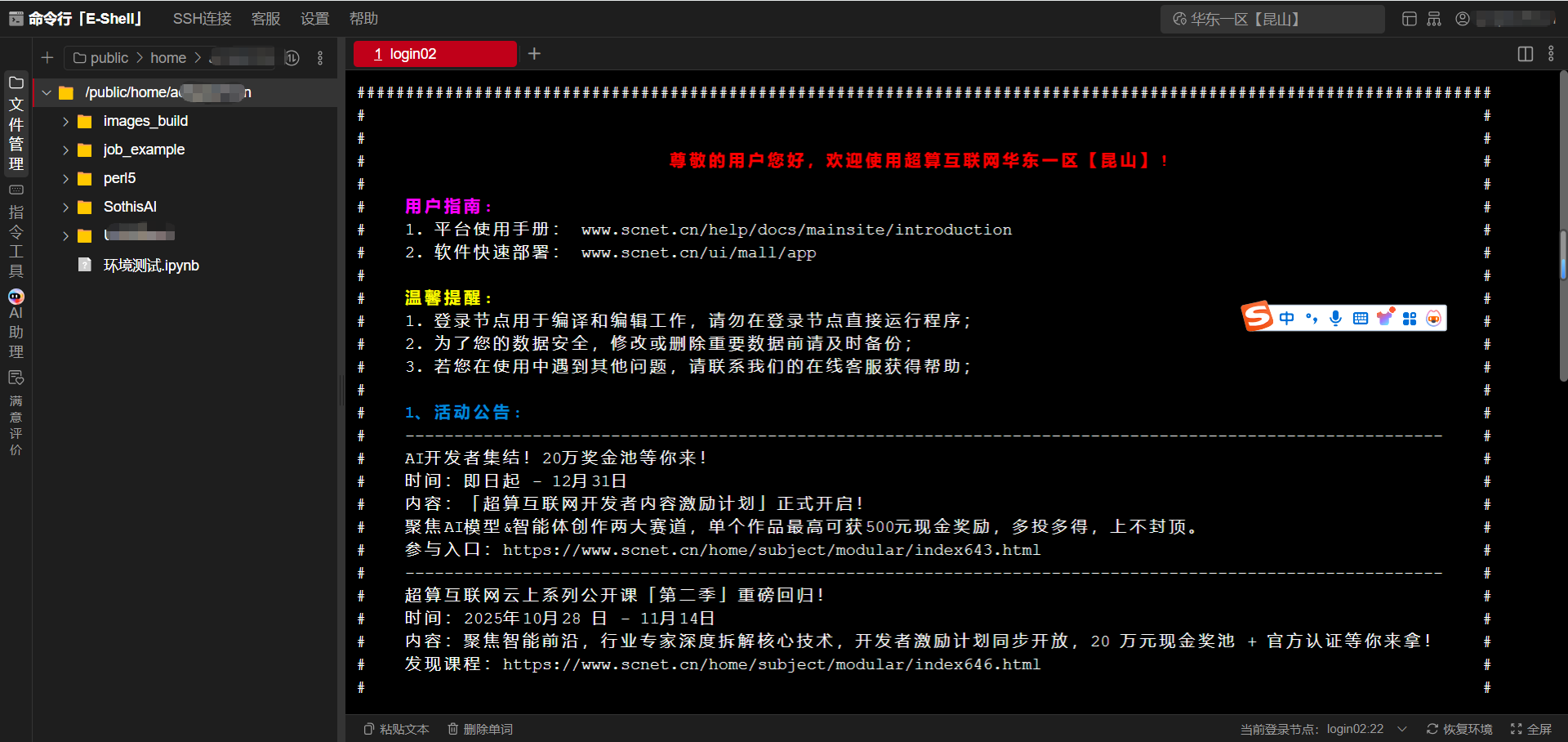
Task: Open the user profile account icon
Action: point(1462,18)
